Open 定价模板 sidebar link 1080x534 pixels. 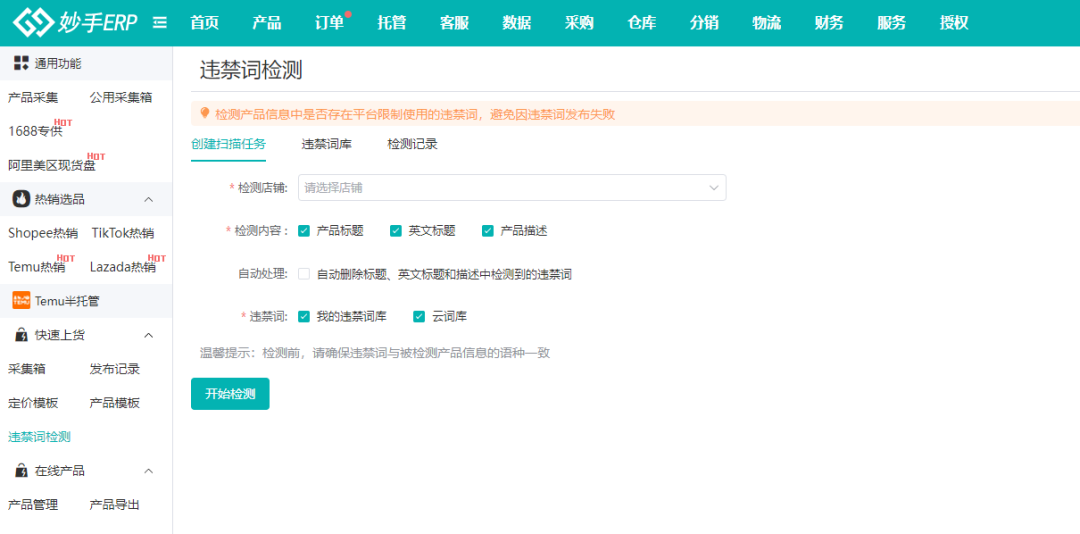pyautogui.click(x=33, y=402)
